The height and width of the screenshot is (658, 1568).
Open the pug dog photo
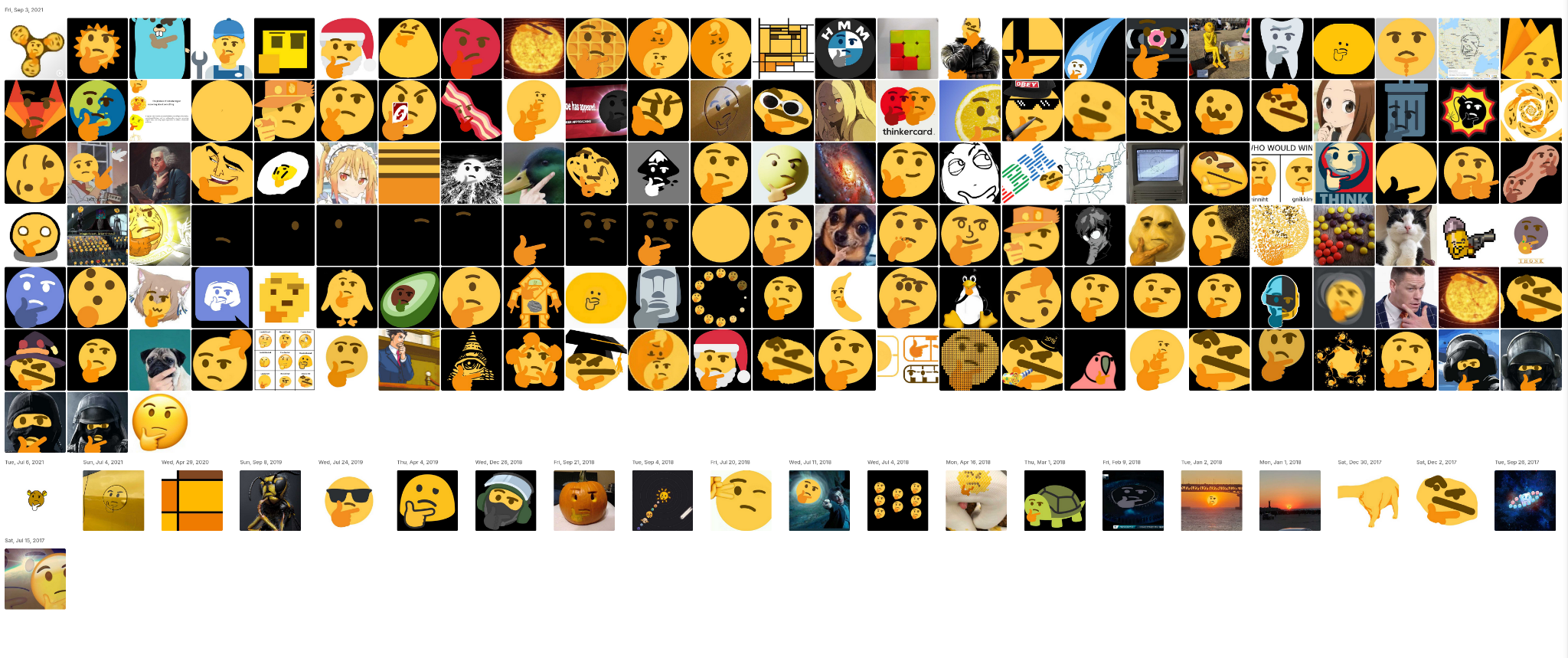pos(160,360)
